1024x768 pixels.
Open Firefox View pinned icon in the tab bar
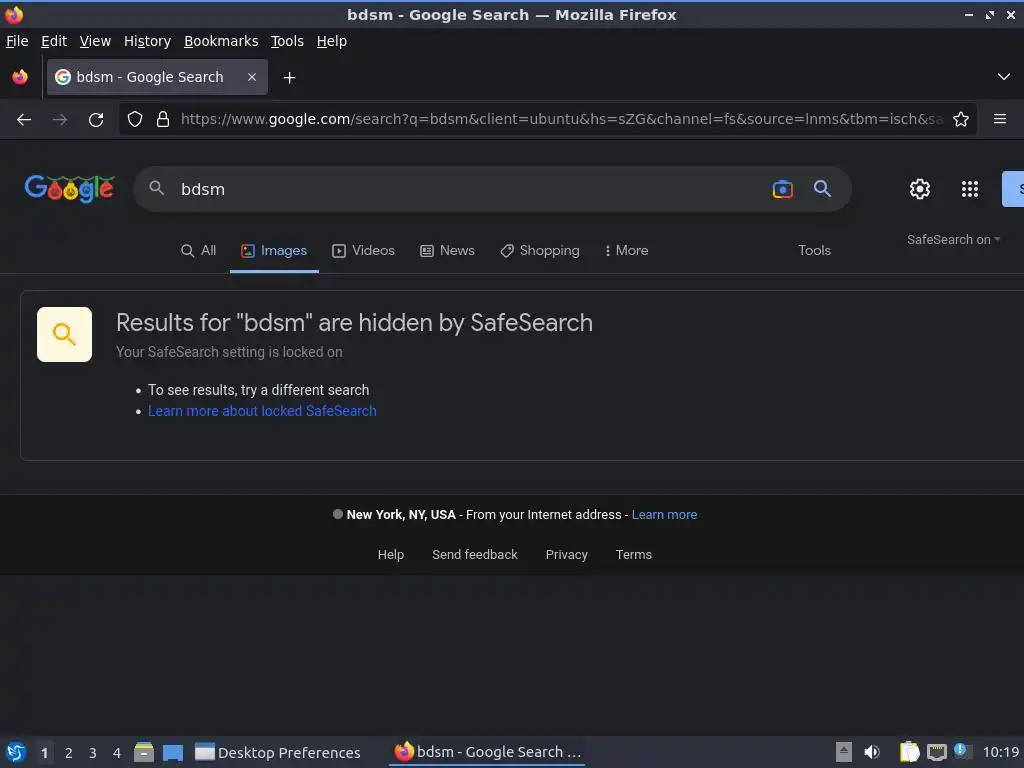pyautogui.click(x=20, y=77)
